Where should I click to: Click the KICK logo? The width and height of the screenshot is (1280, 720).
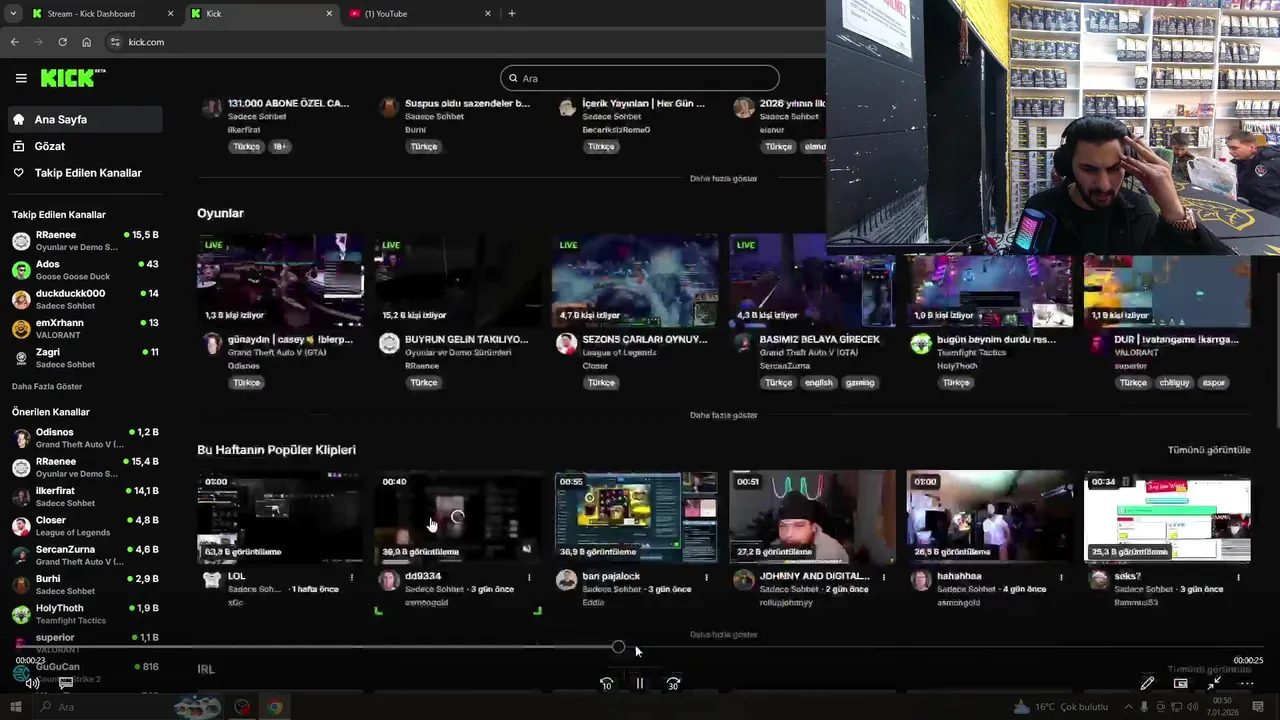[x=72, y=78]
